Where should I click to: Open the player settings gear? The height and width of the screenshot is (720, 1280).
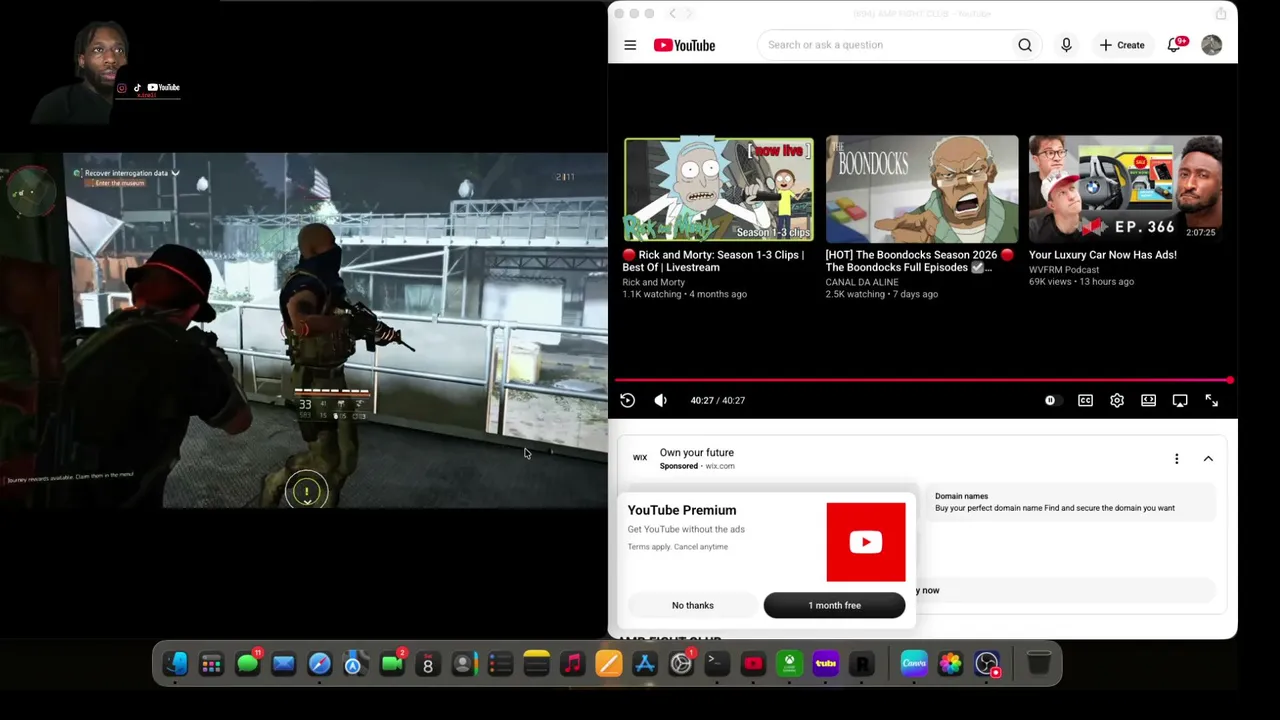click(x=1117, y=400)
